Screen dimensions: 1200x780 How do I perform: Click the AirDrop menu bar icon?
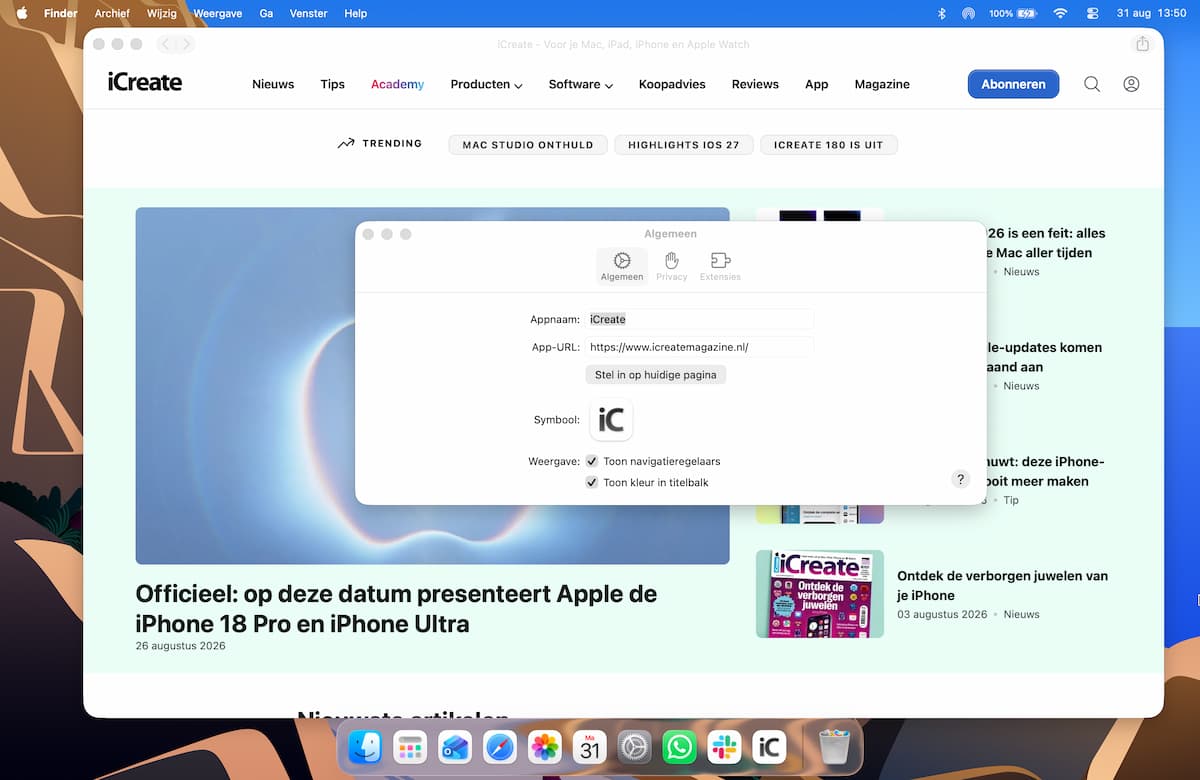(x=968, y=13)
